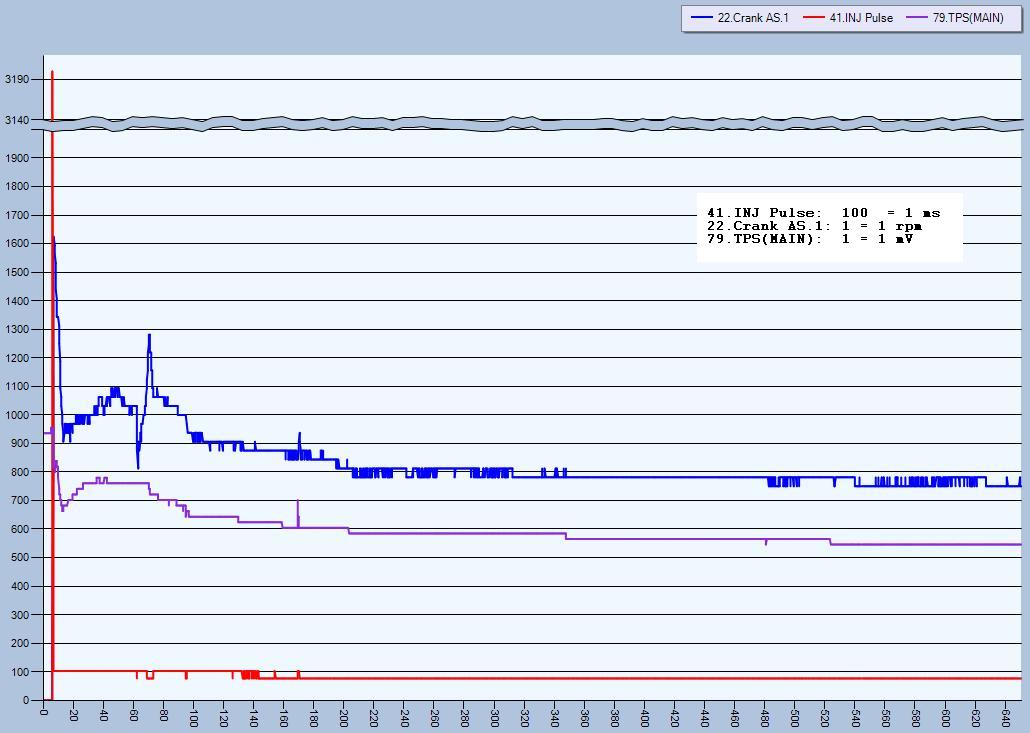Click the blue crank speed peak near 1280
Screen dimensions: 1030x733
(x=149, y=336)
